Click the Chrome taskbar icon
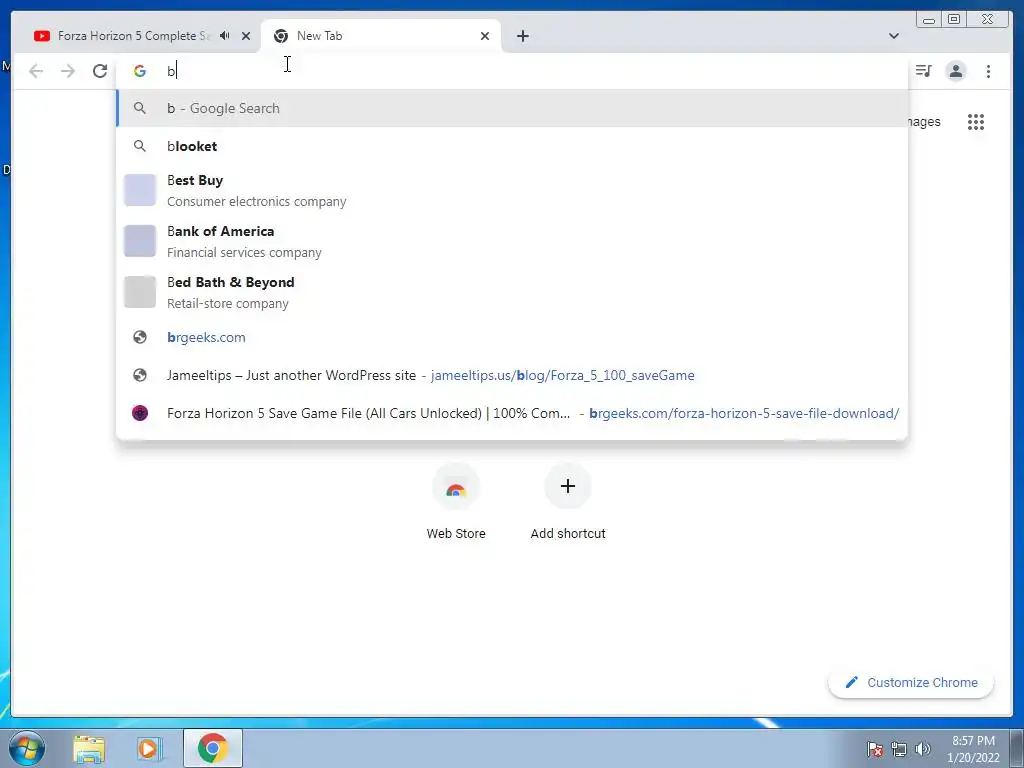This screenshot has height=768, width=1024. click(213, 748)
